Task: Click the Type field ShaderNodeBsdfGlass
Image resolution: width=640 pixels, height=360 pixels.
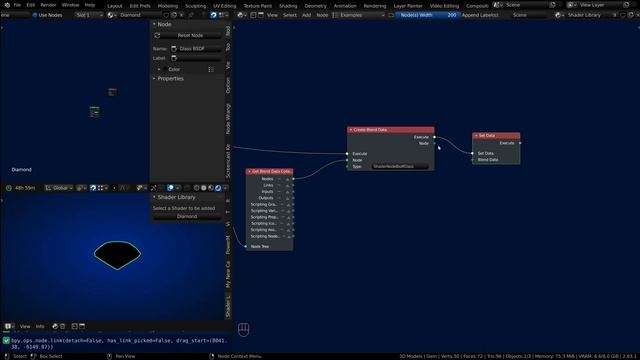Action: pyautogui.click(x=400, y=167)
